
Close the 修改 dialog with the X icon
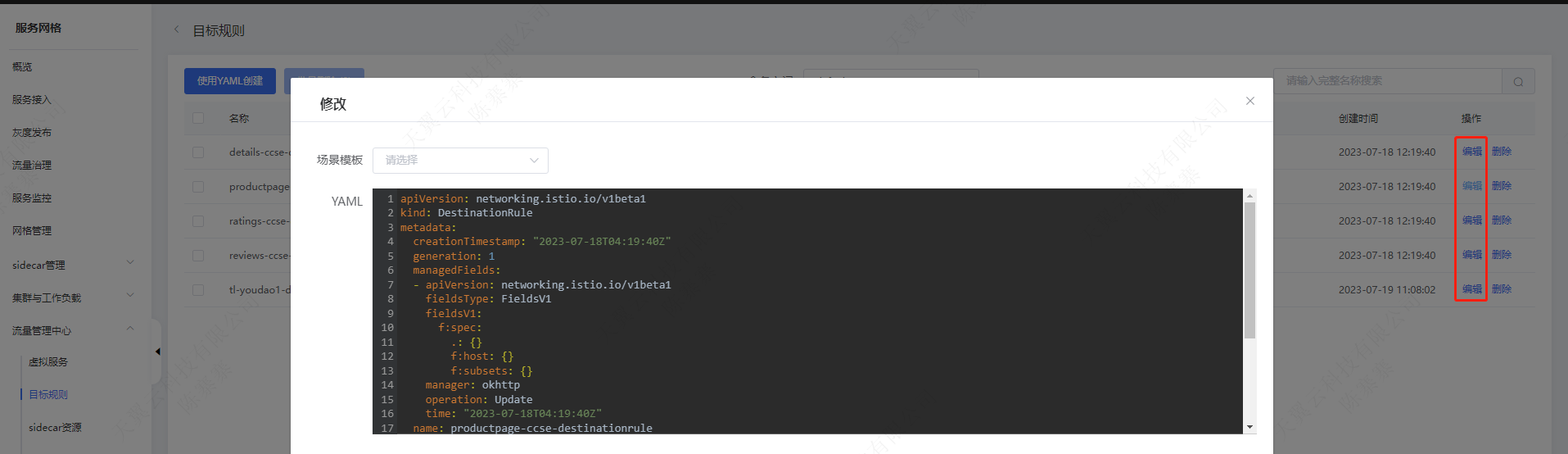point(1249,101)
